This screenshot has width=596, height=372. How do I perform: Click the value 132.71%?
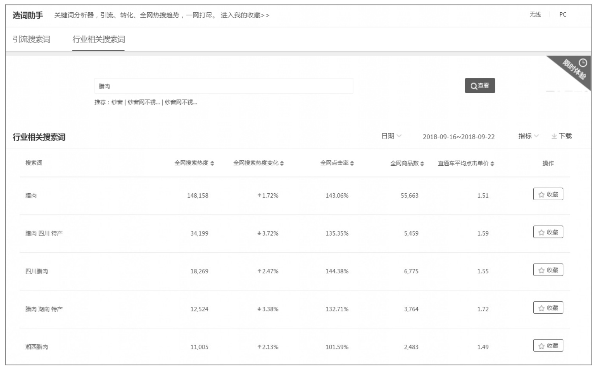point(337,309)
